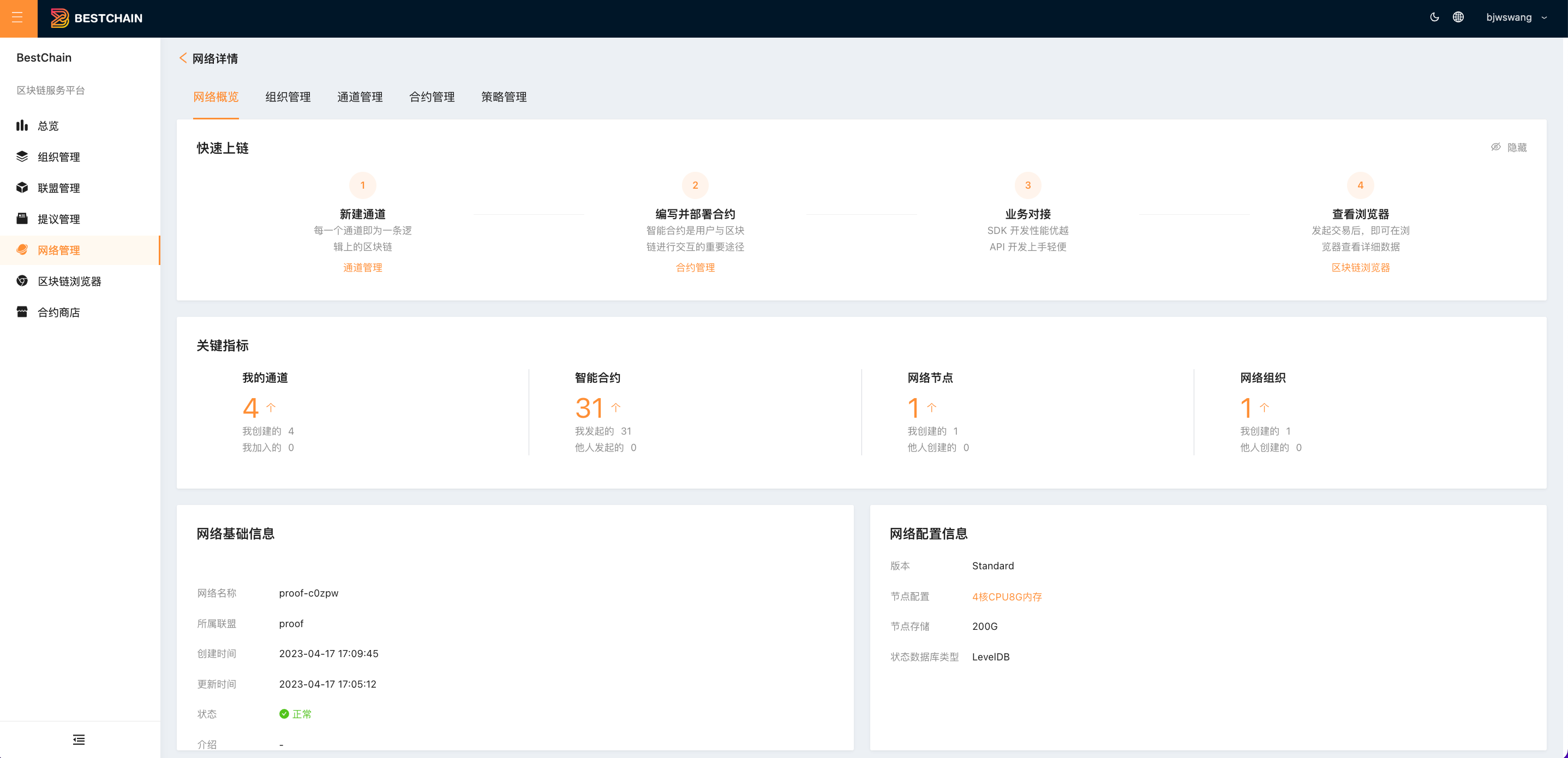Click the 网络管理 planet icon
Image resolution: width=1568 pixels, height=758 pixels.
click(x=22, y=249)
